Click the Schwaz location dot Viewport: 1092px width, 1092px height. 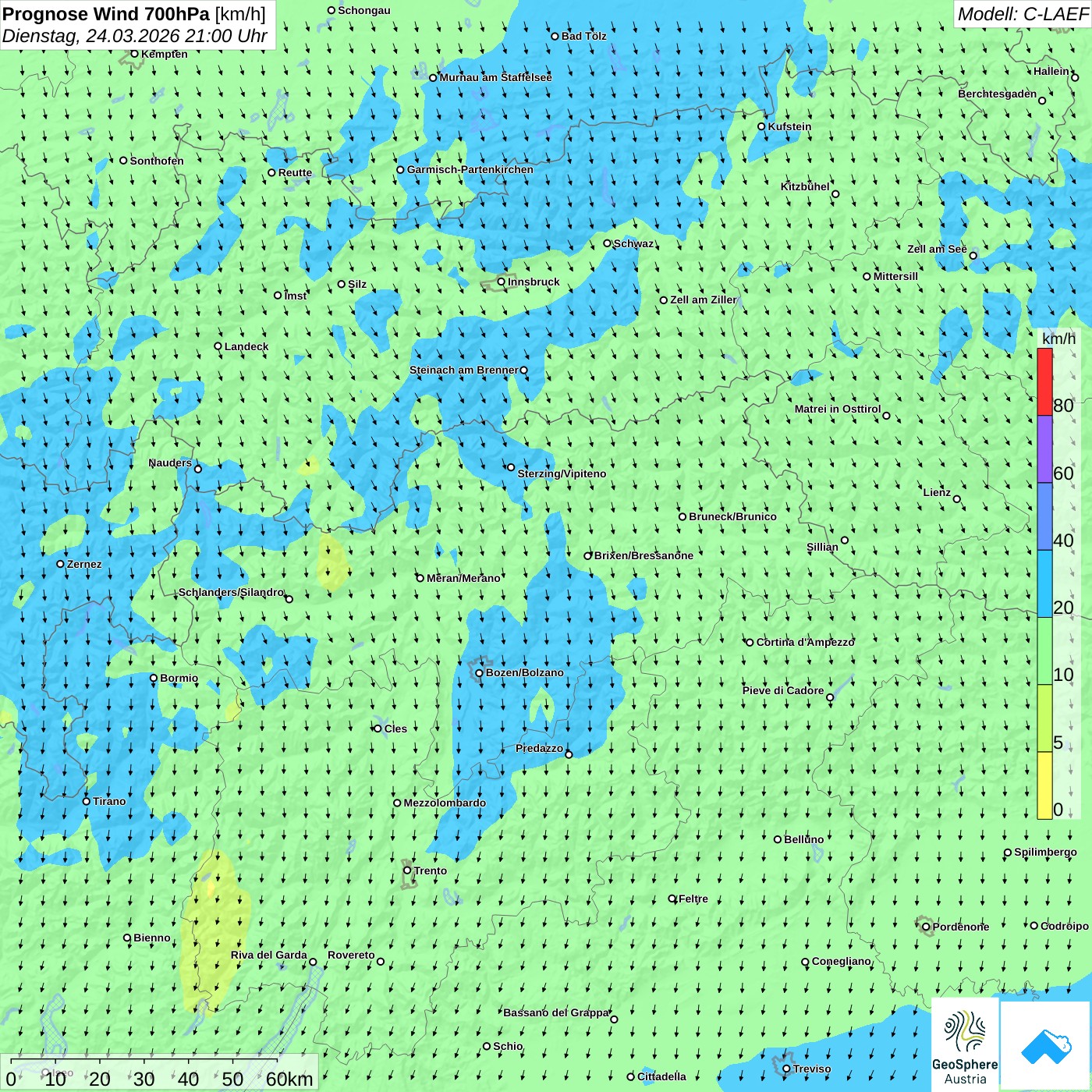(608, 243)
